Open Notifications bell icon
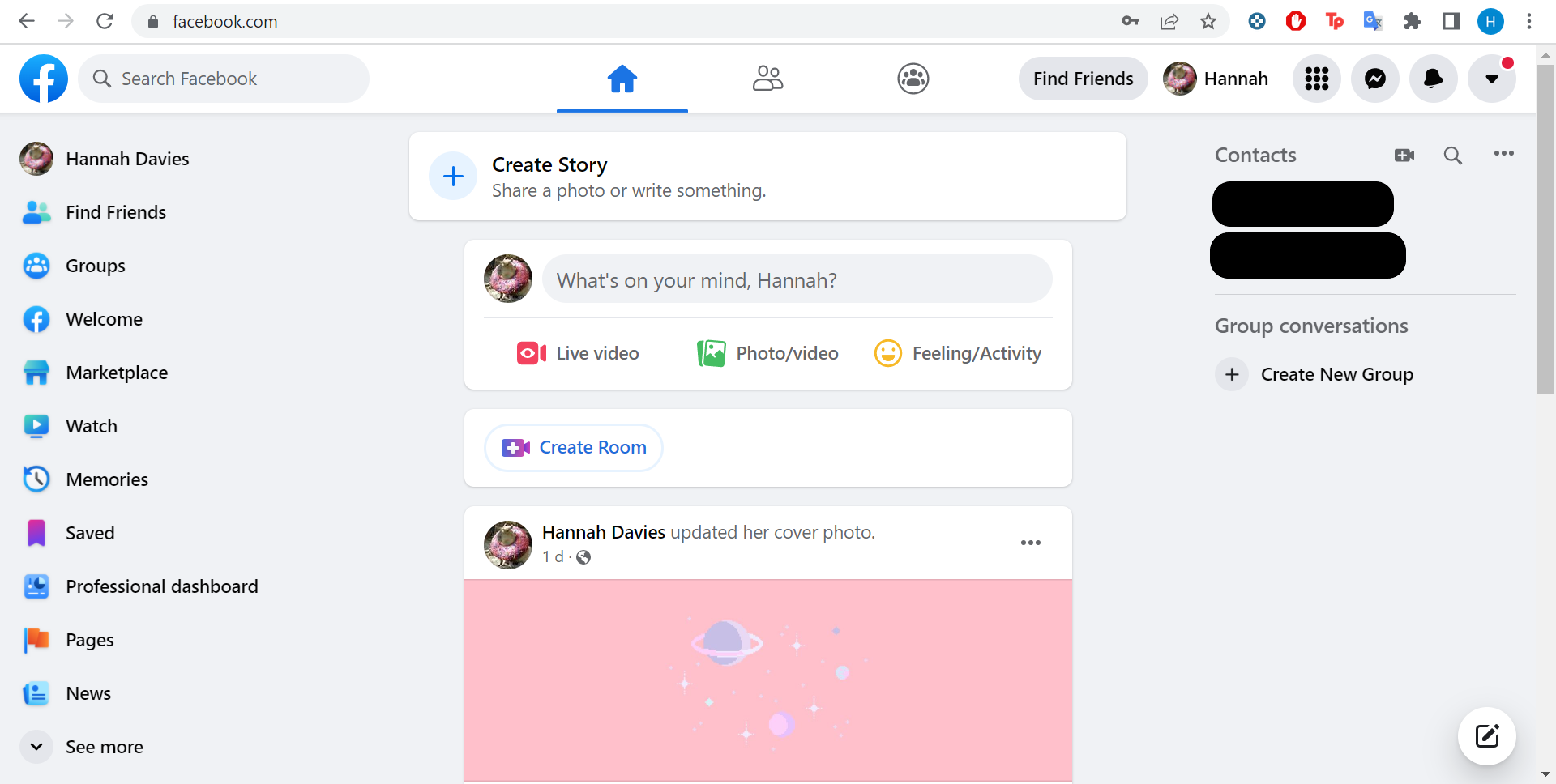Screen dimensions: 1556x784 1434,79
